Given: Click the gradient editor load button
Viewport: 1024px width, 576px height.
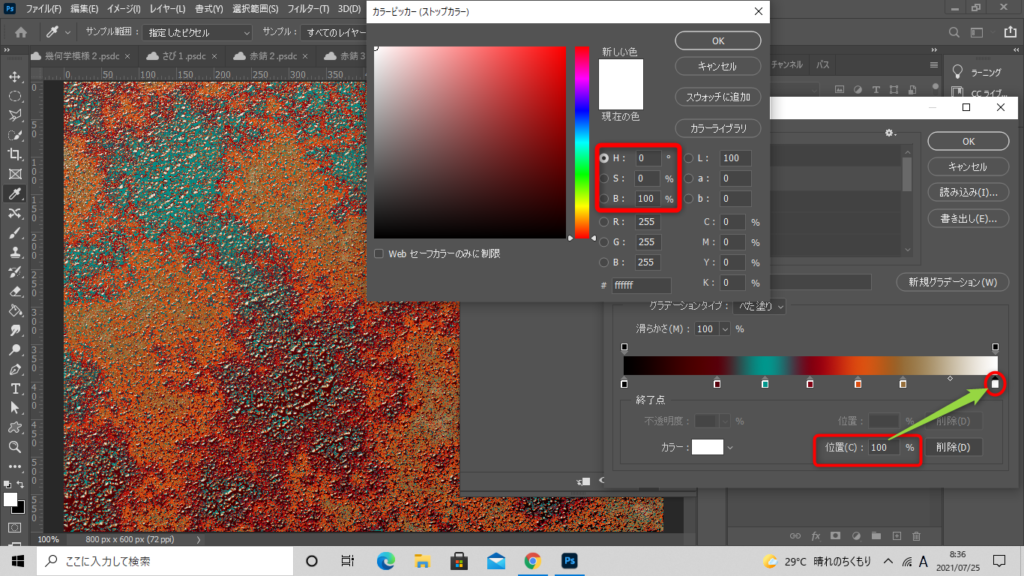Looking at the screenshot, I should click(968, 192).
